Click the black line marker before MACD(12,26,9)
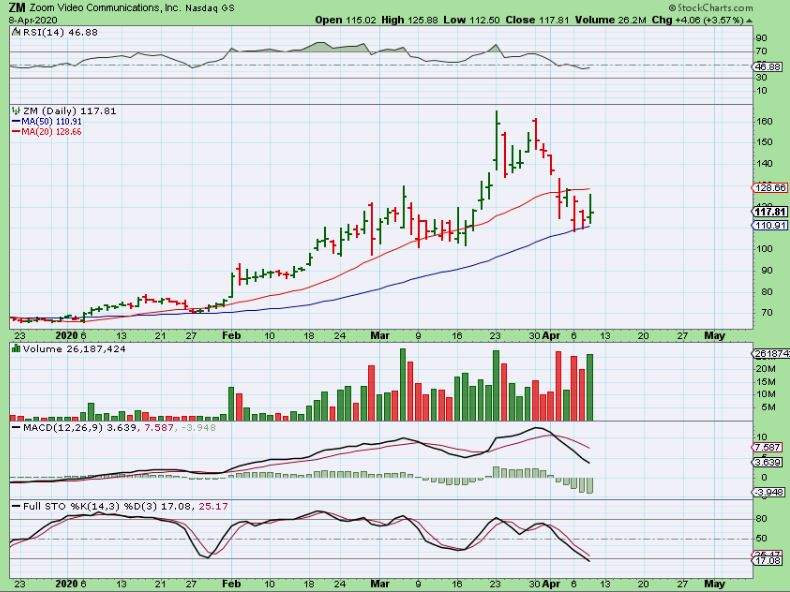This screenshot has width=790, height=592. click(x=16, y=427)
